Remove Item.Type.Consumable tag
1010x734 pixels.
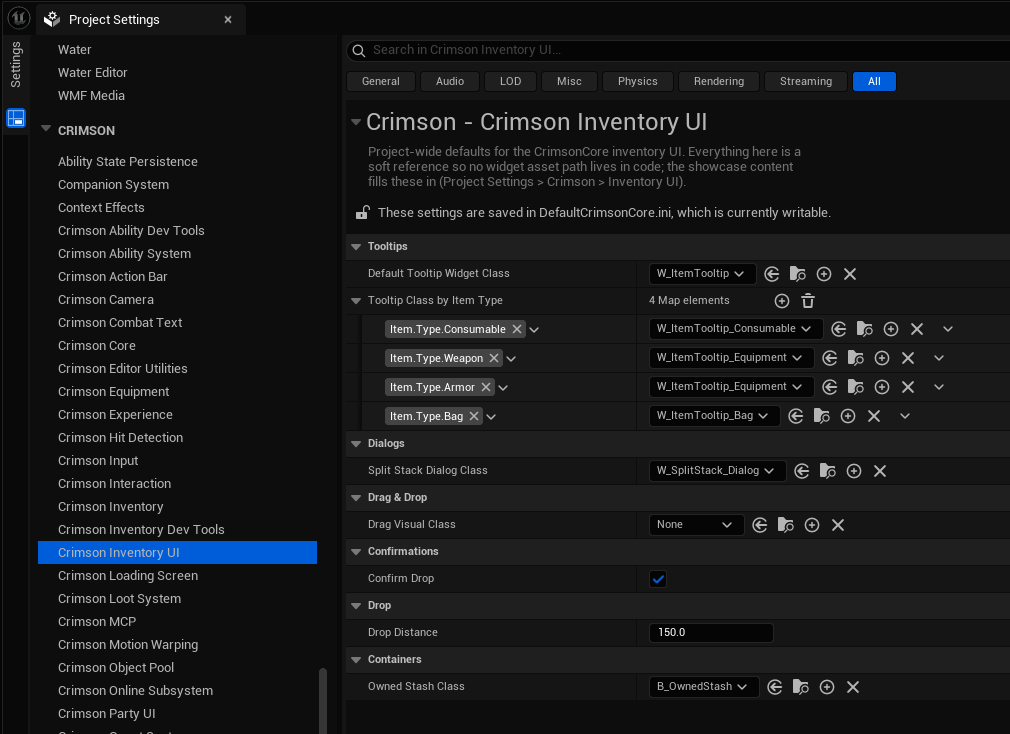pyautogui.click(x=517, y=329)
